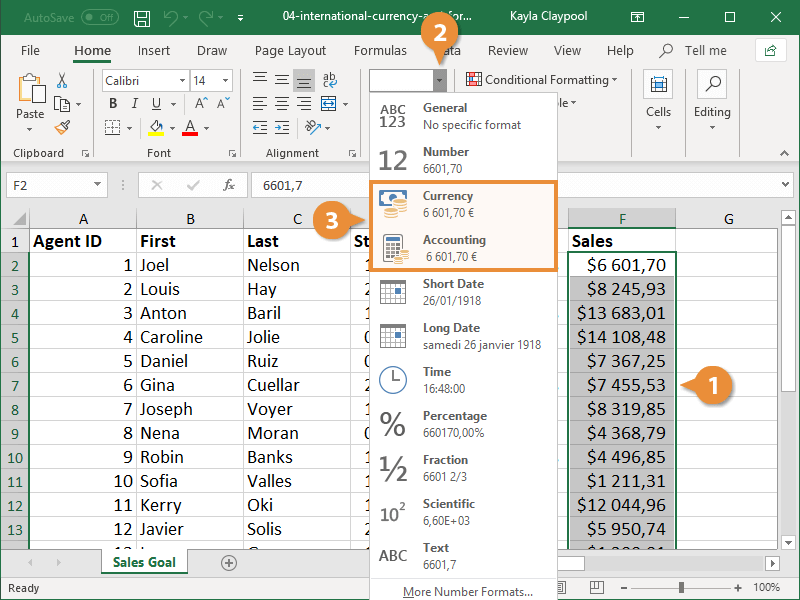800x600 pixels.
Task: Collapse the Number Format dropdown arrow
Action: click(439, 81)
